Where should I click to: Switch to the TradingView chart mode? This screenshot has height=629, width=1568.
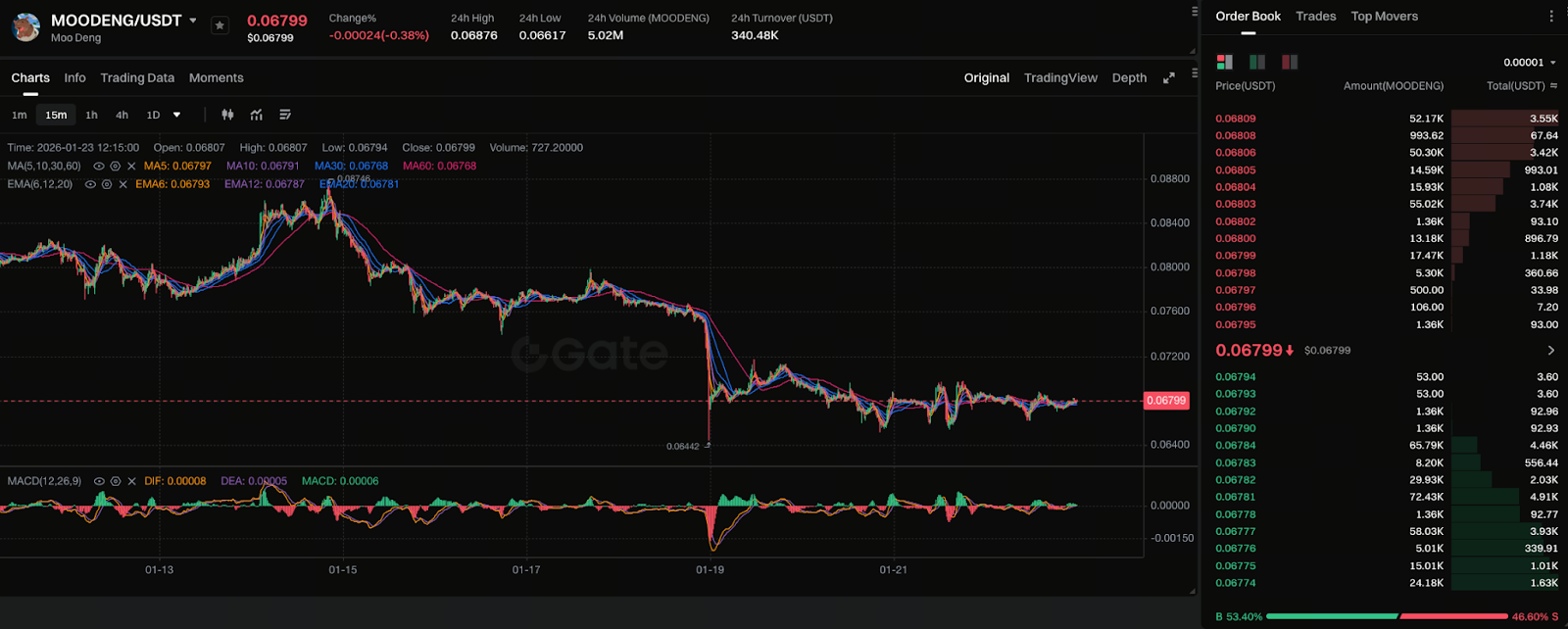[1060, 78]
